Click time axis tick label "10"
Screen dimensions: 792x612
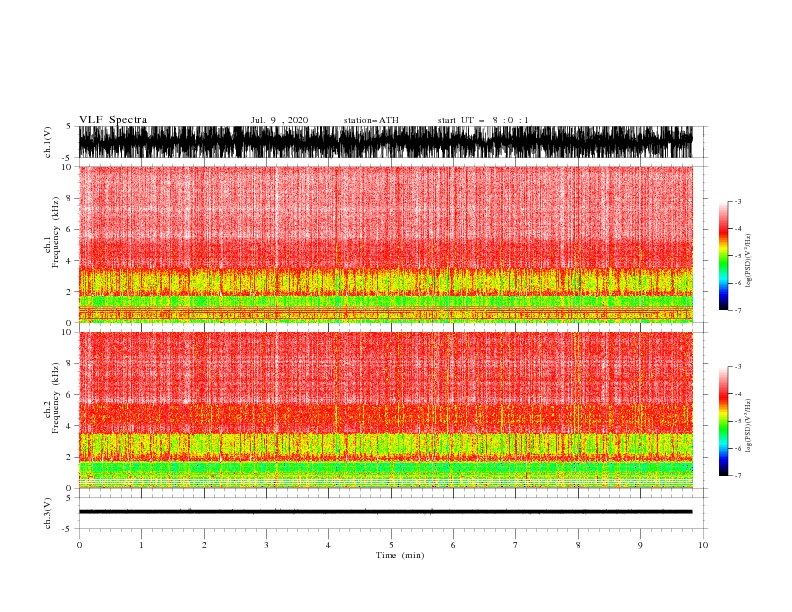pos(703,545)
